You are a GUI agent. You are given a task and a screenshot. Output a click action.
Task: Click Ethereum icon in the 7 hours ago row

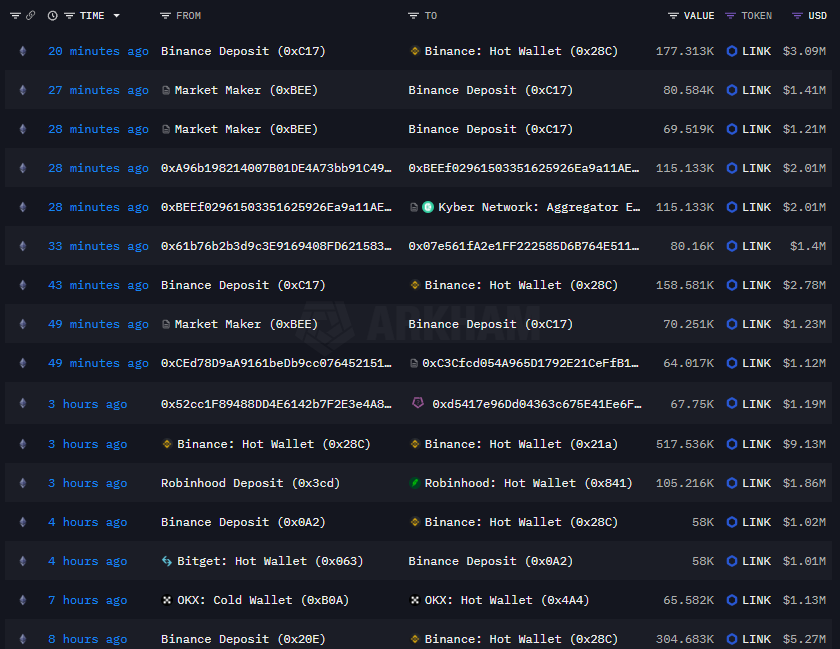tap(22, 600)
